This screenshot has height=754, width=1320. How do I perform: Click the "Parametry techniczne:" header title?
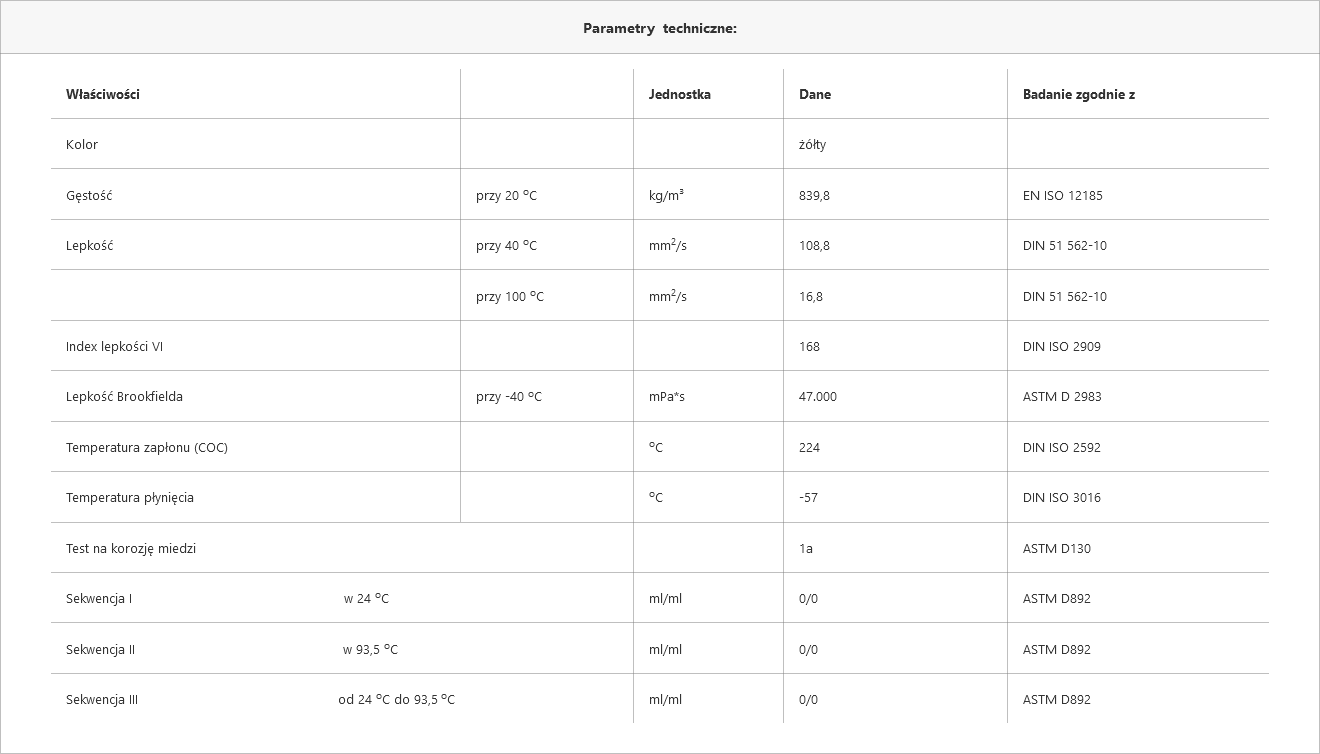(x=660, y=28)
